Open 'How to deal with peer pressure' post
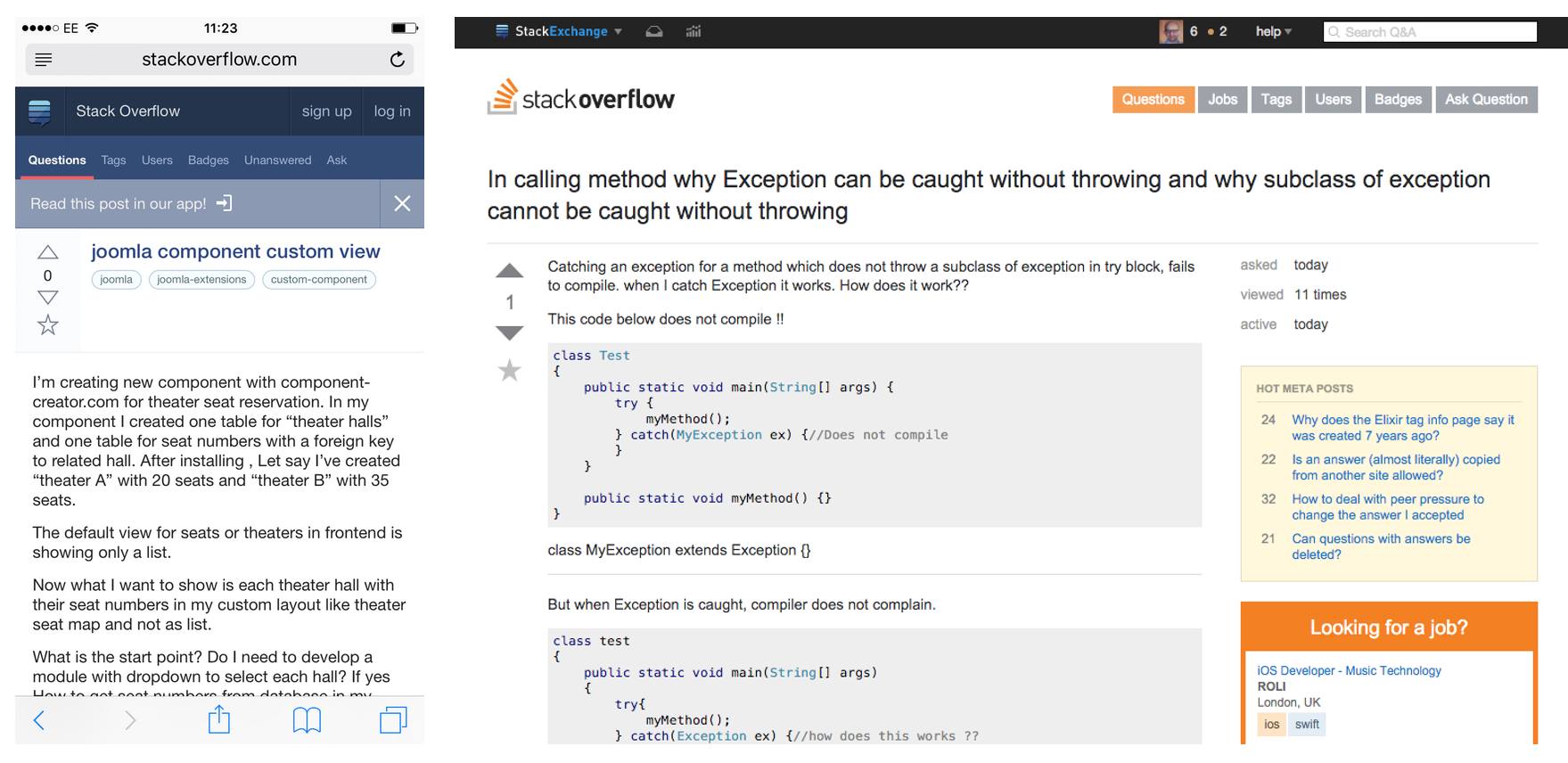Image resolution: width=1568 pixels, height=763 pixels. (x=1388, y=507)
